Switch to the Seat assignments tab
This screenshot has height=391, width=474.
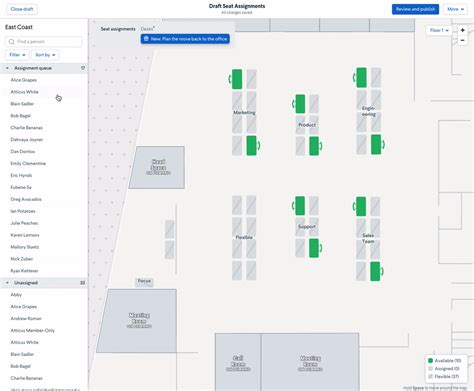pos(118,29)
